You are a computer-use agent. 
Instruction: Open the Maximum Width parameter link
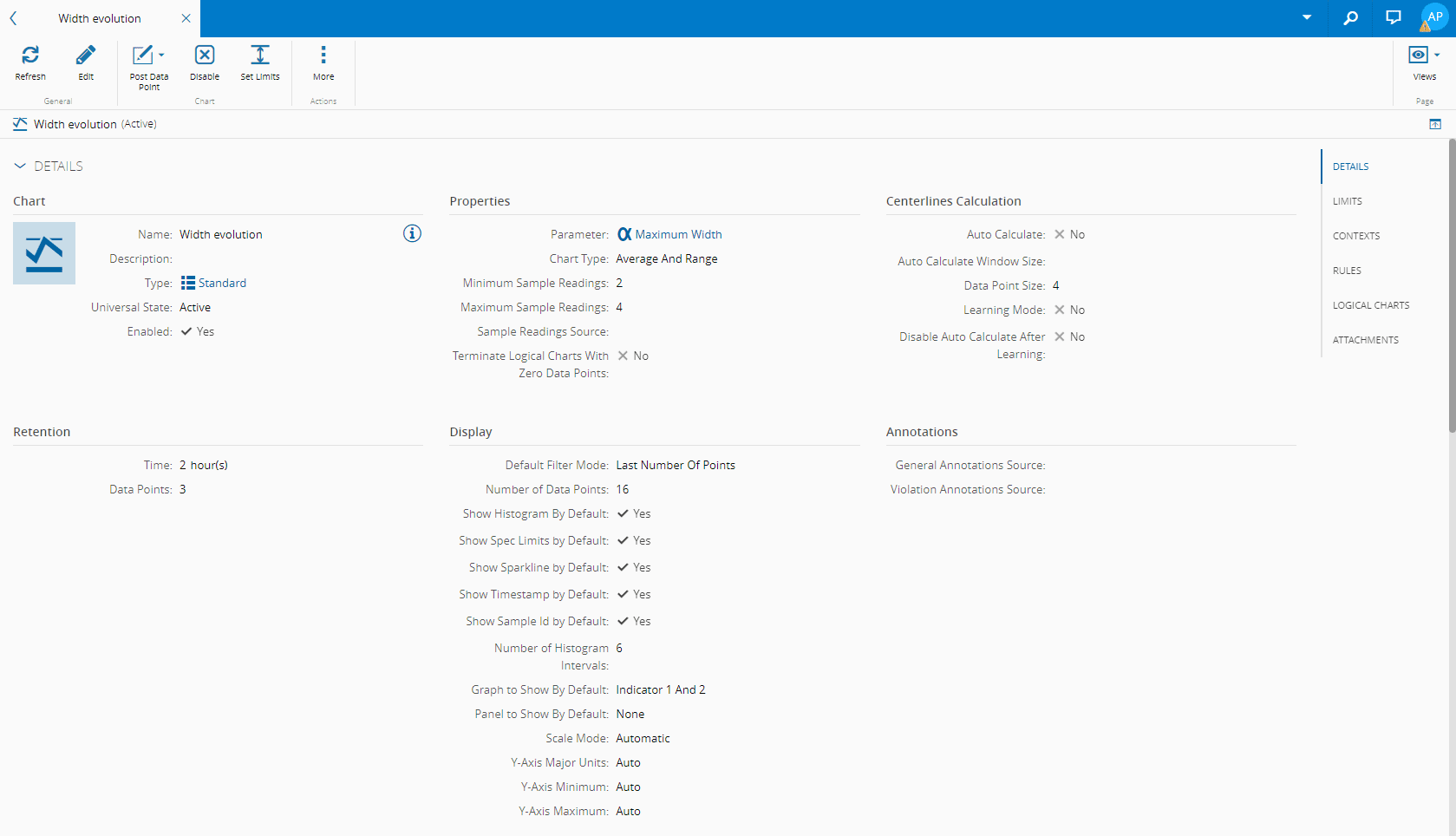point(677,234)
